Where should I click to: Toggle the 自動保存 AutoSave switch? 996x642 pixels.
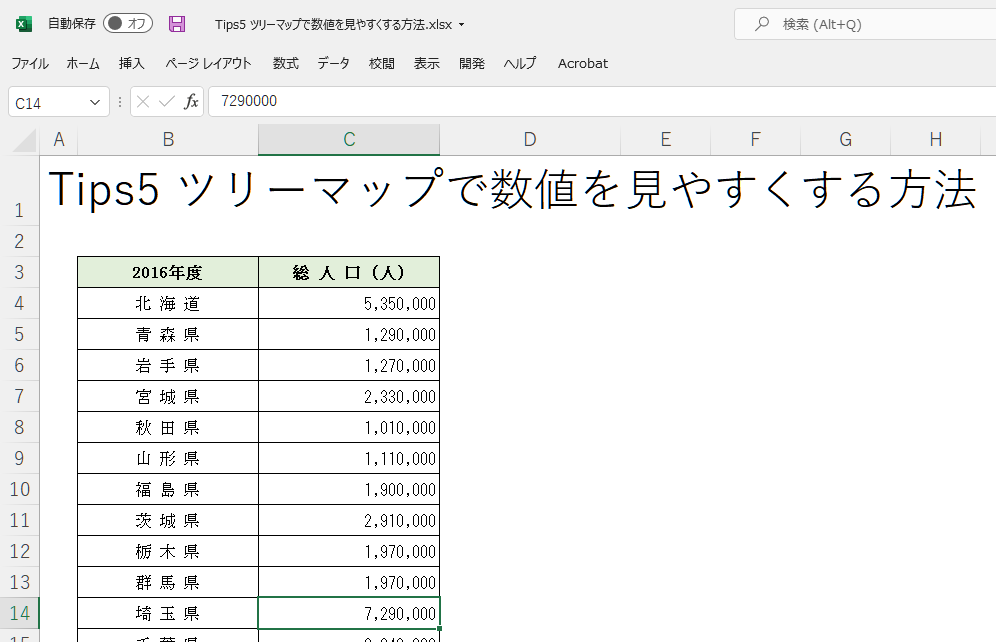click(127, 24)
